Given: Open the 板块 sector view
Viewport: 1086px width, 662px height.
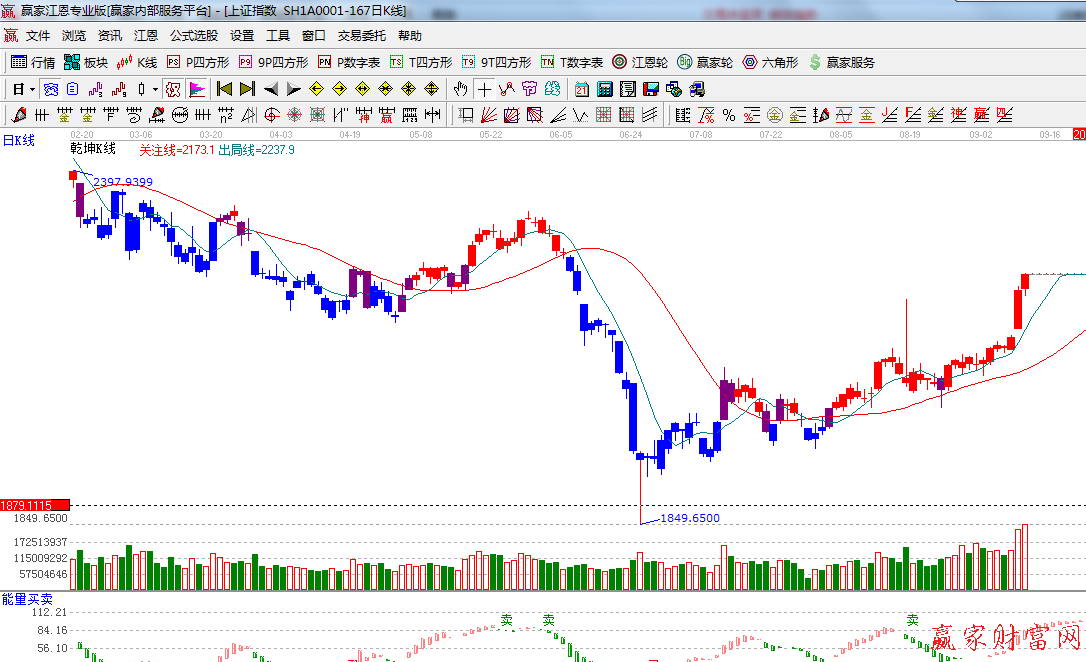Looking at the screenshot, I should [86, 62].
